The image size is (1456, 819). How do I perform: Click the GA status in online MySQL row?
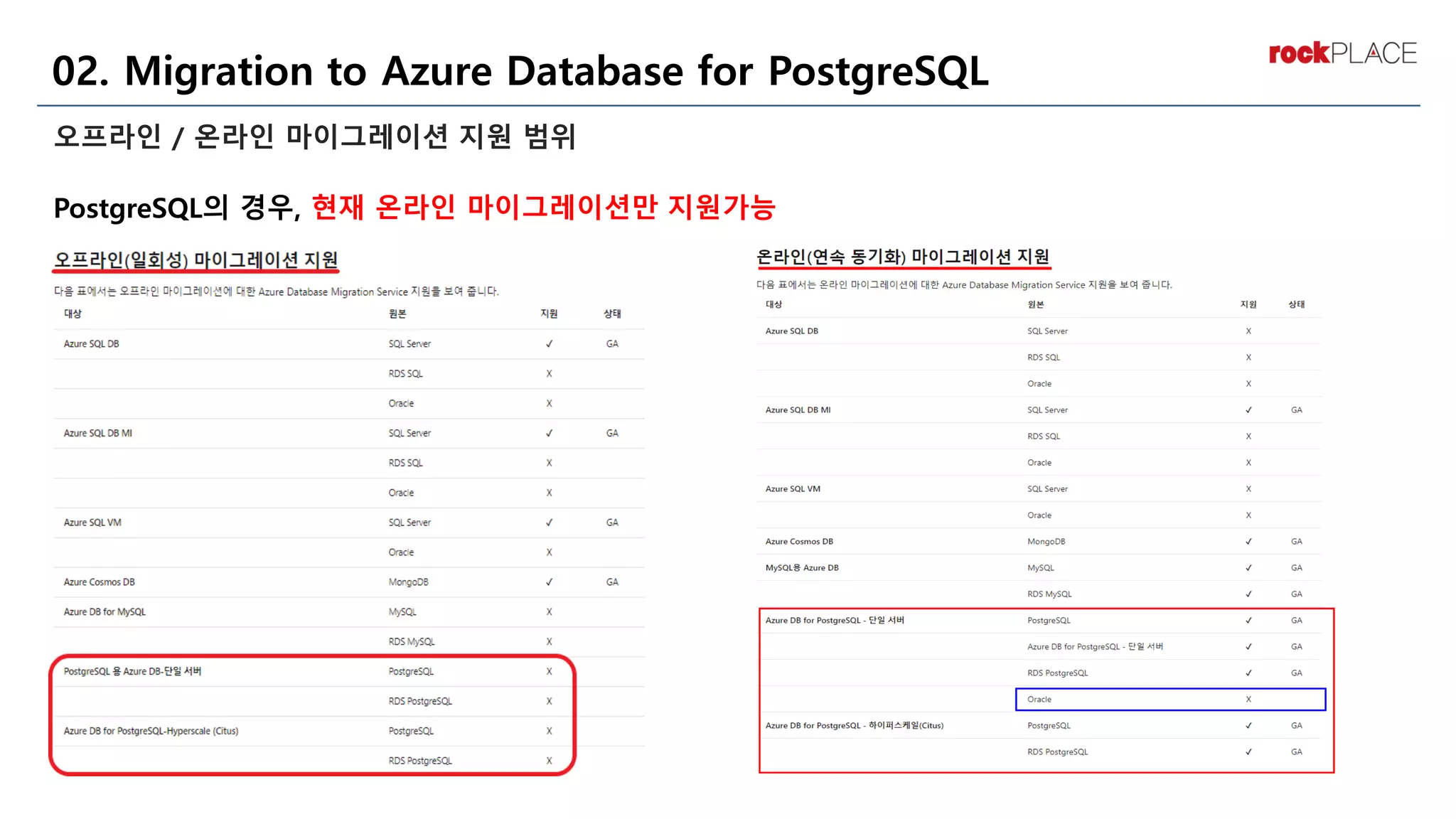(1297, 568)
